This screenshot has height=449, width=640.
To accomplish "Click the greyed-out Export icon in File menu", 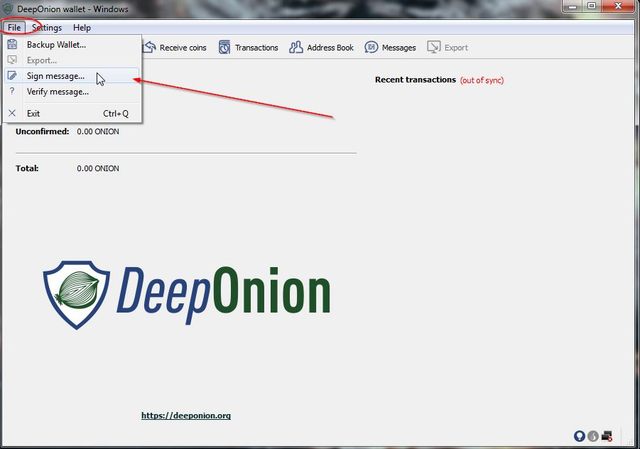I will 12,60.
